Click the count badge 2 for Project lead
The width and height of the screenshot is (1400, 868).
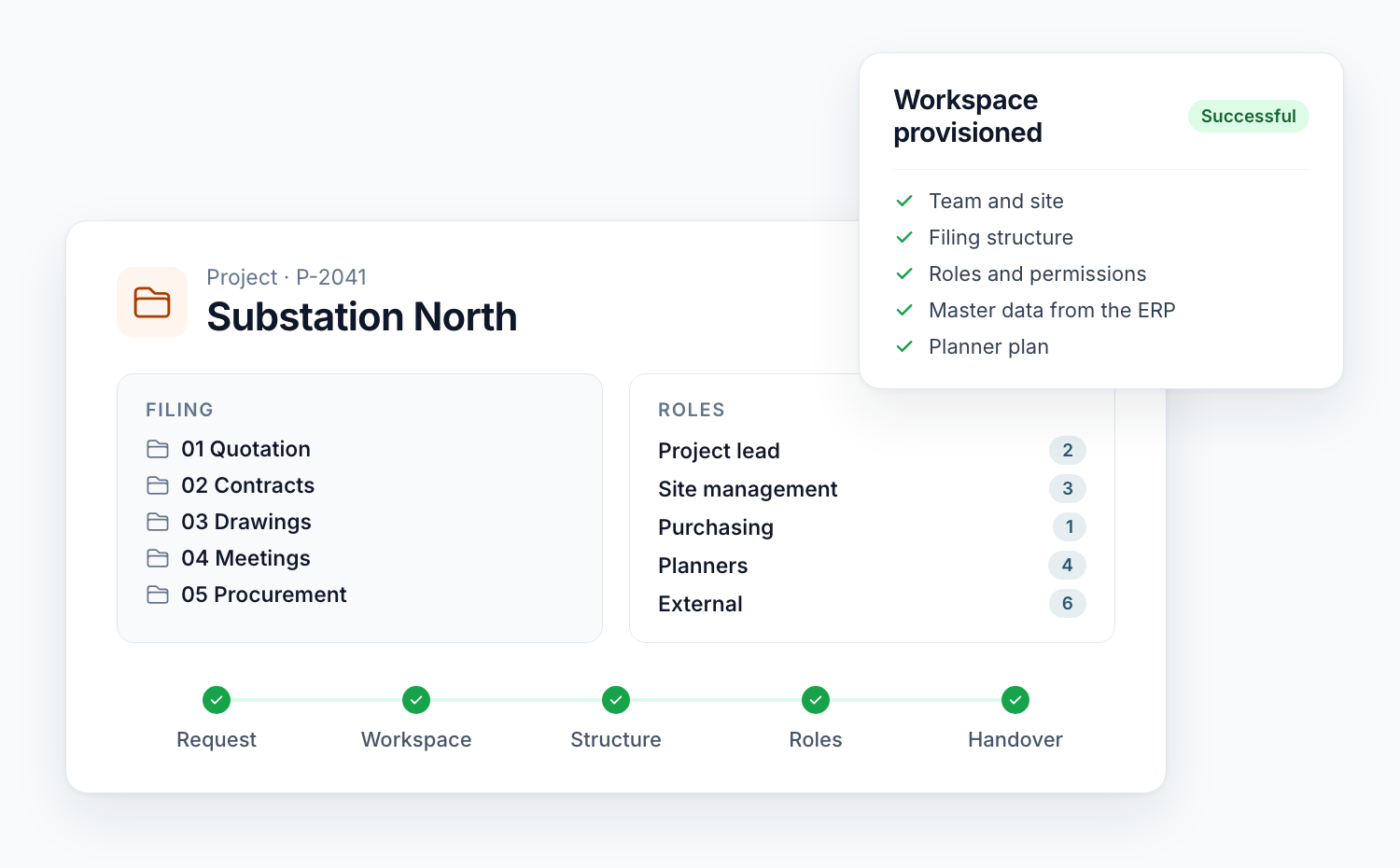1068,450
